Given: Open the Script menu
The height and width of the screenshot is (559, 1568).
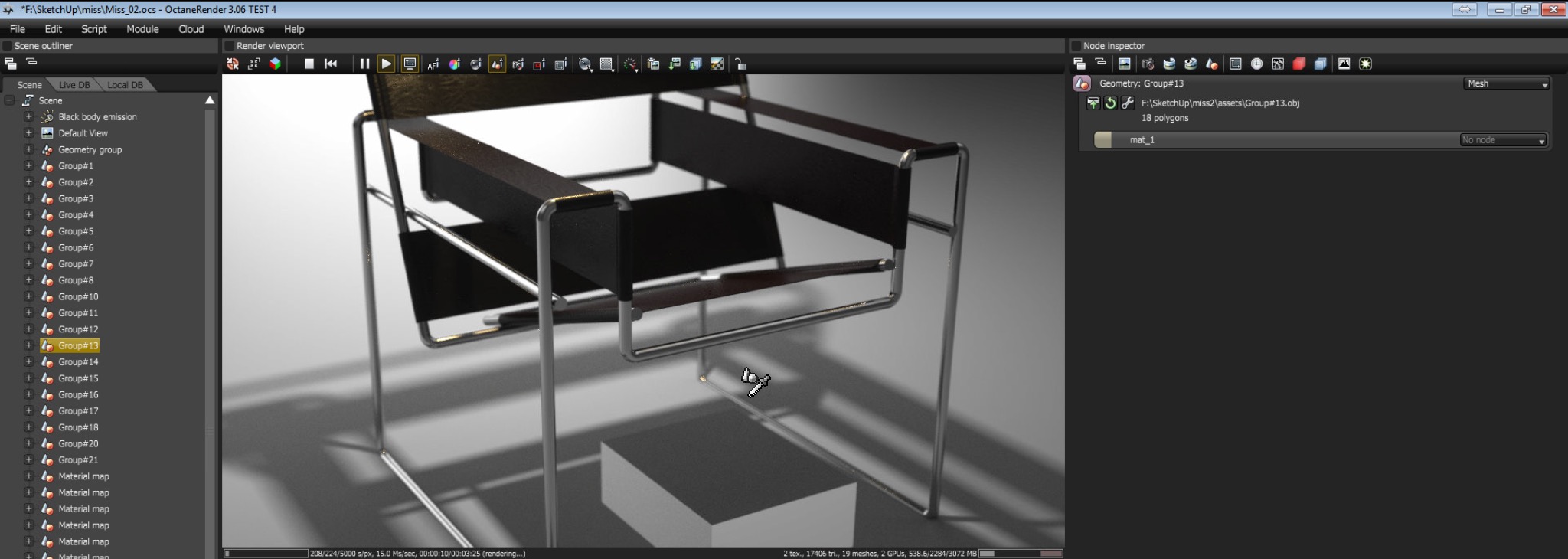Looking at the screenshot, I should [94, 29].
